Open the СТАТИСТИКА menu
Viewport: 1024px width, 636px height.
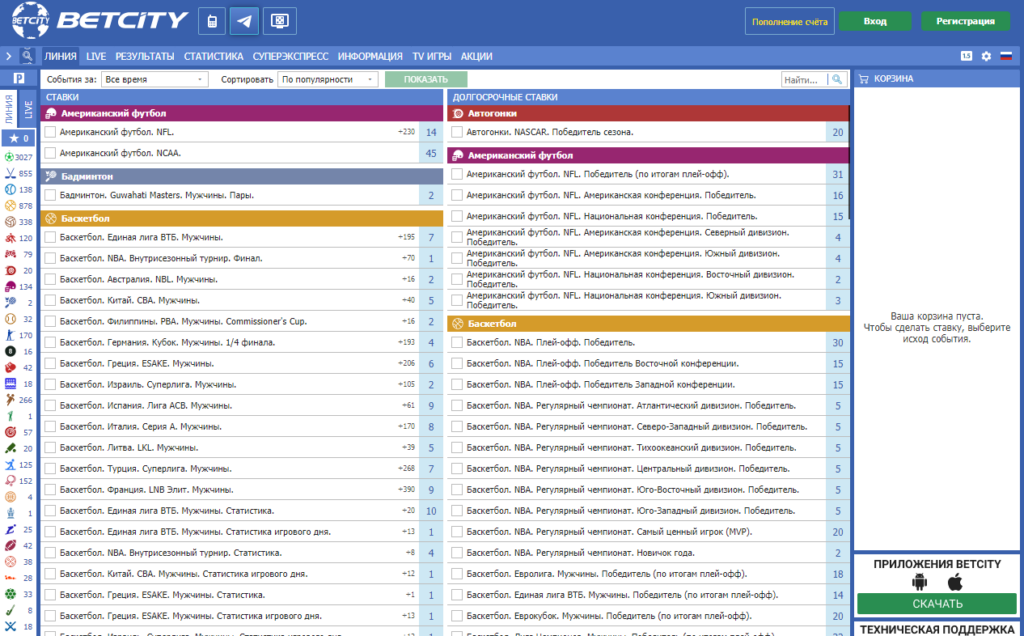pyautogui.click(x=214, y=57)
